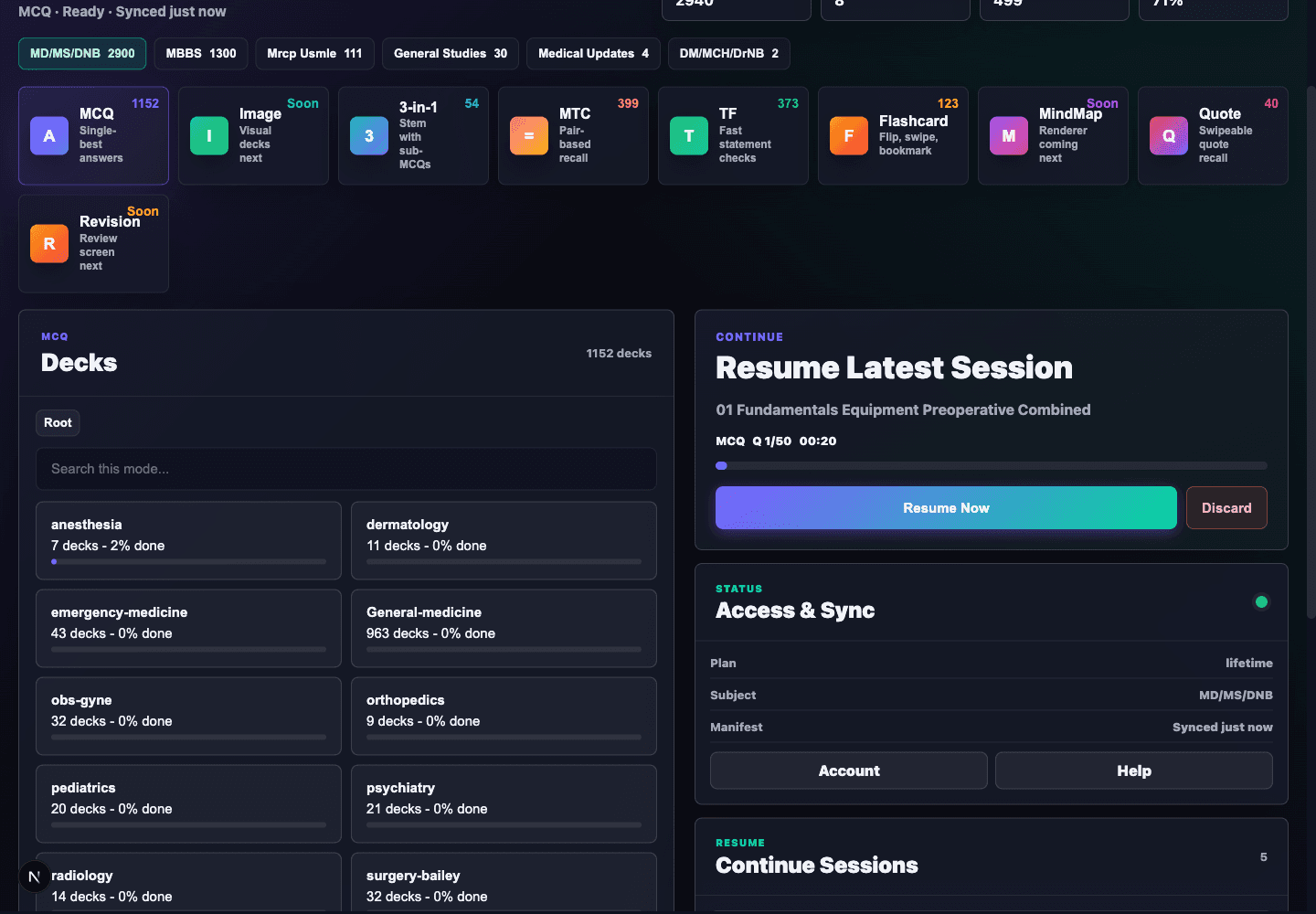Open the TF green T icon
This screenshot has width=1316, height=914.
coord(689,136)
